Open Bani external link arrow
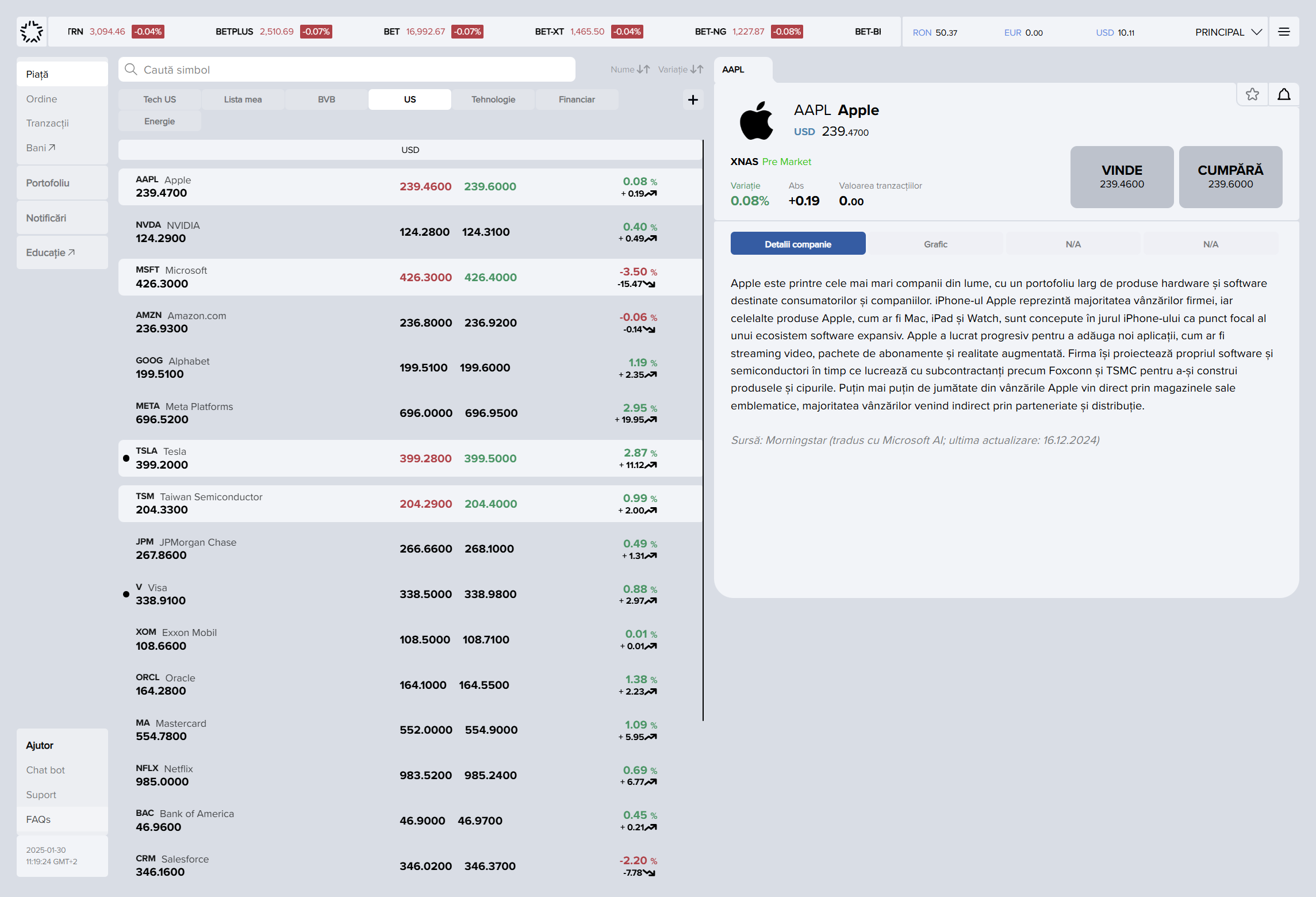This screenshot has height=897, width=1316. click(x=52, y=148)
